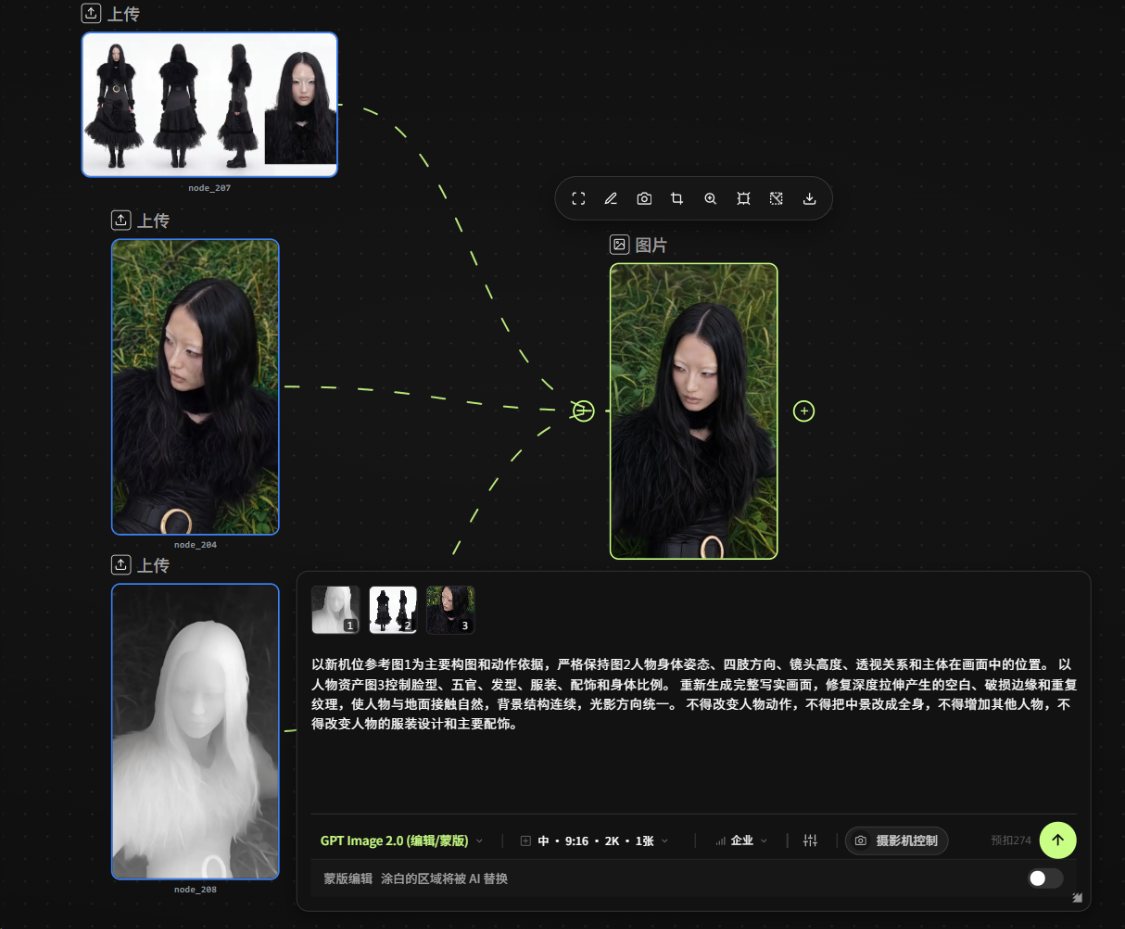Click the remove background selection icon
The height and width of the screenshot is (929, 1125).
(776, 199)
